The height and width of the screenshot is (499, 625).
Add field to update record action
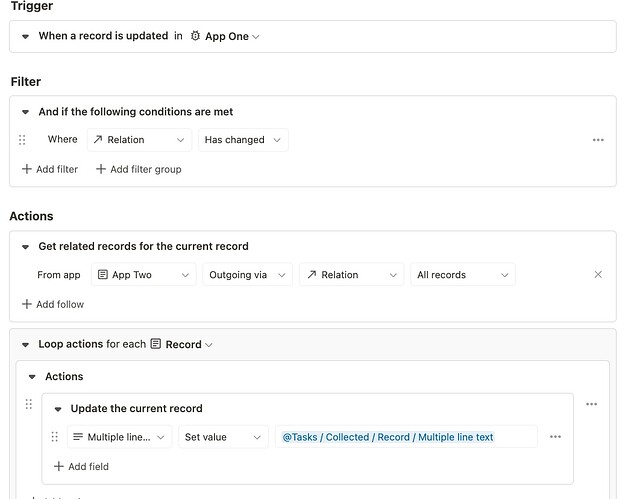click(x=81, y=467)
